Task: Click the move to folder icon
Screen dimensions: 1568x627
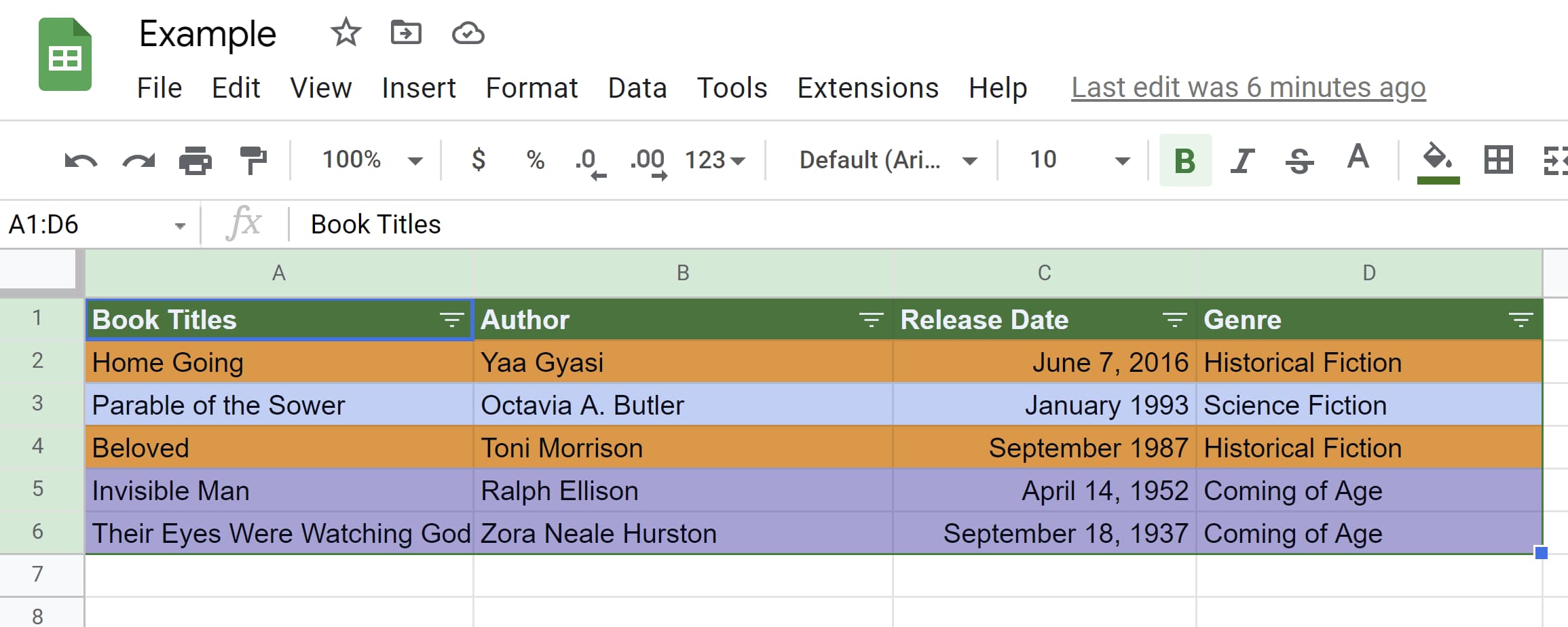Action: click(x=406, y=33)
